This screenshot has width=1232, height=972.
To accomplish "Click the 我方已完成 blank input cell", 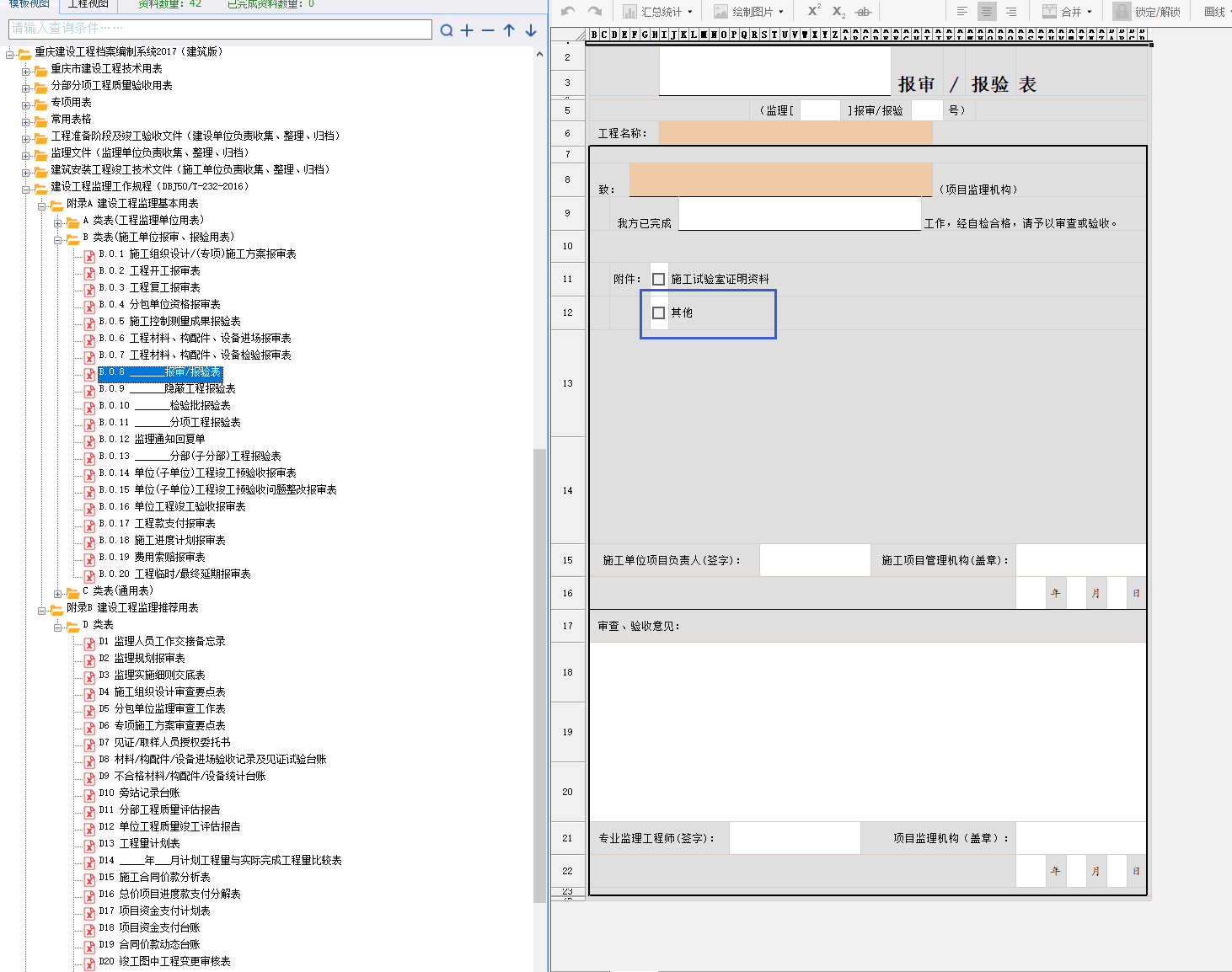I will (800, 213).
